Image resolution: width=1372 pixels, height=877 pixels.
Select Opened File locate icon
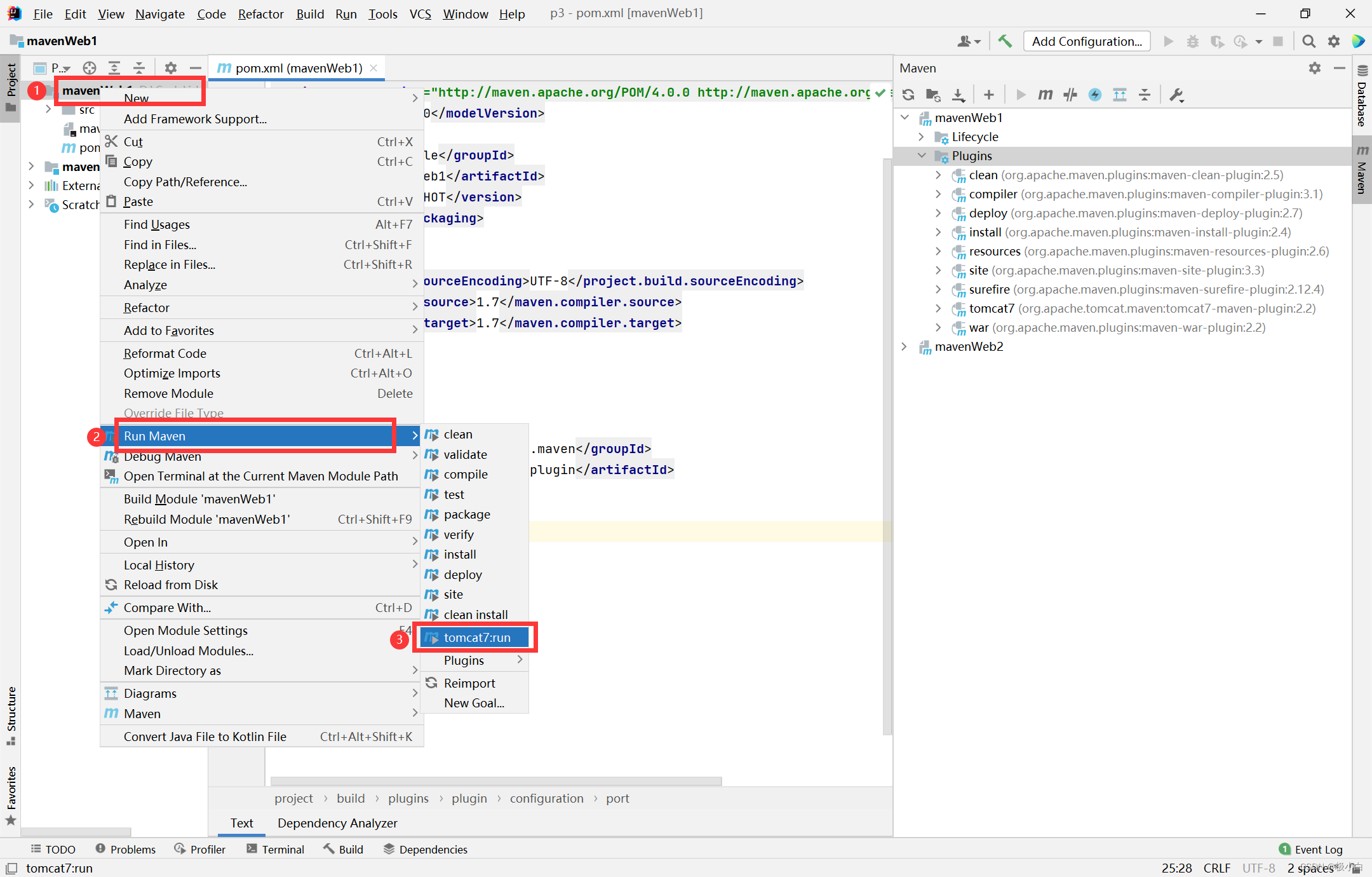pos(90,68)
